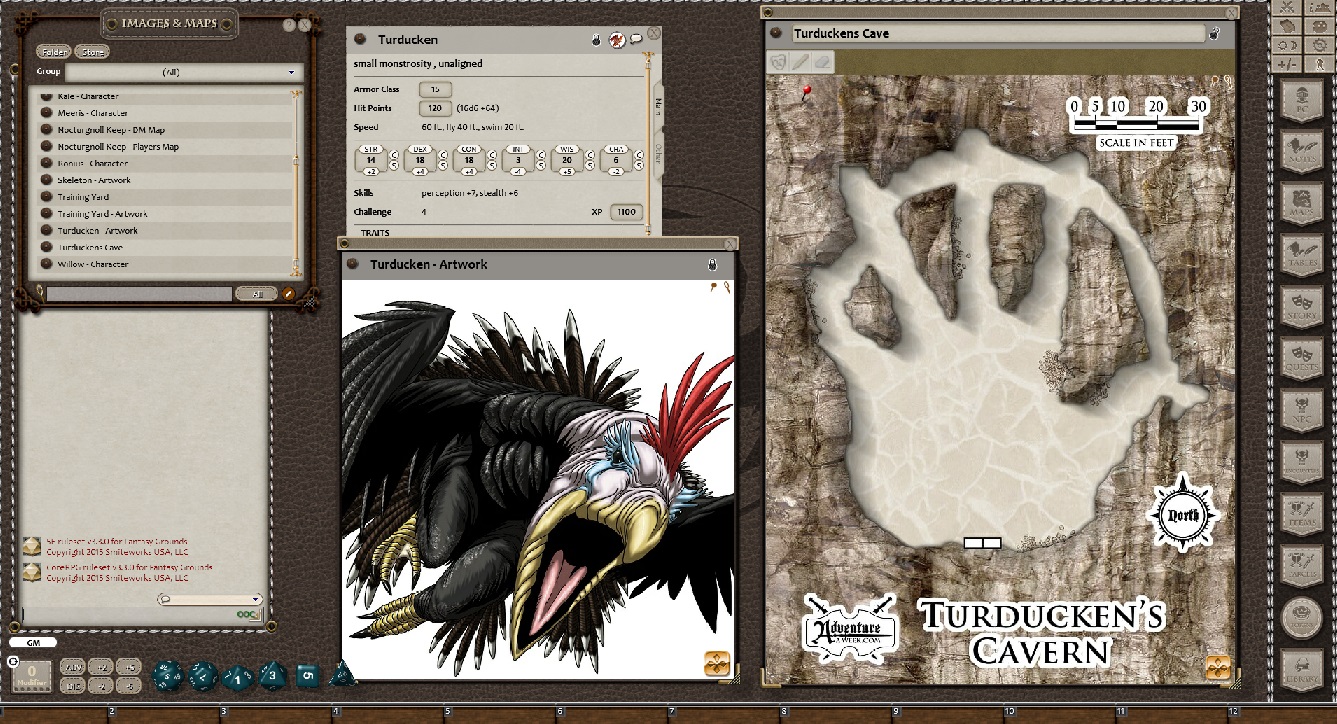Select the six-sided cube die
The width and height of the screenshot is (1337, 724).
click(x=307, y=676)
